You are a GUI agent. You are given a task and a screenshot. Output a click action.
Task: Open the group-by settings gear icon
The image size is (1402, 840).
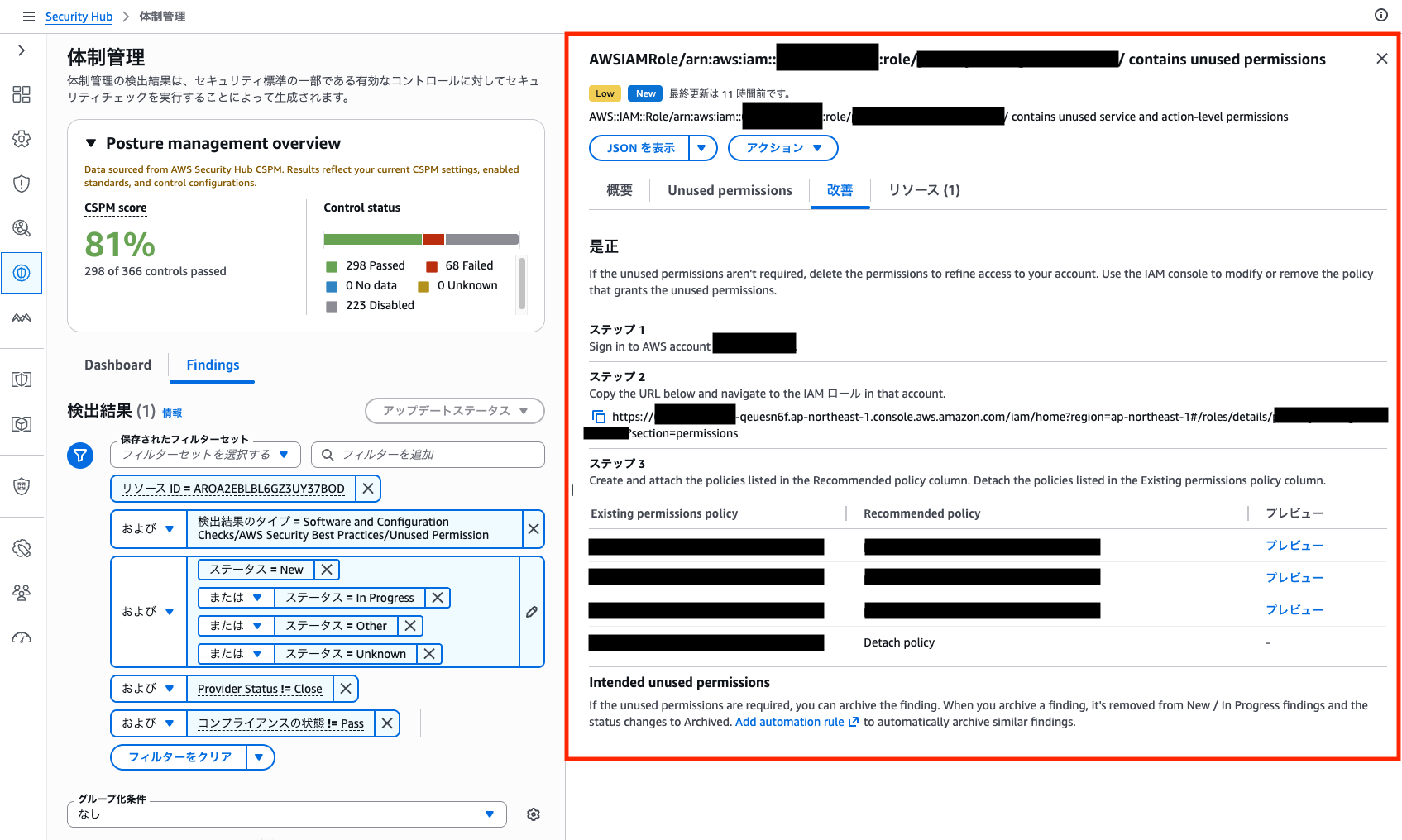tap(534, 814)
